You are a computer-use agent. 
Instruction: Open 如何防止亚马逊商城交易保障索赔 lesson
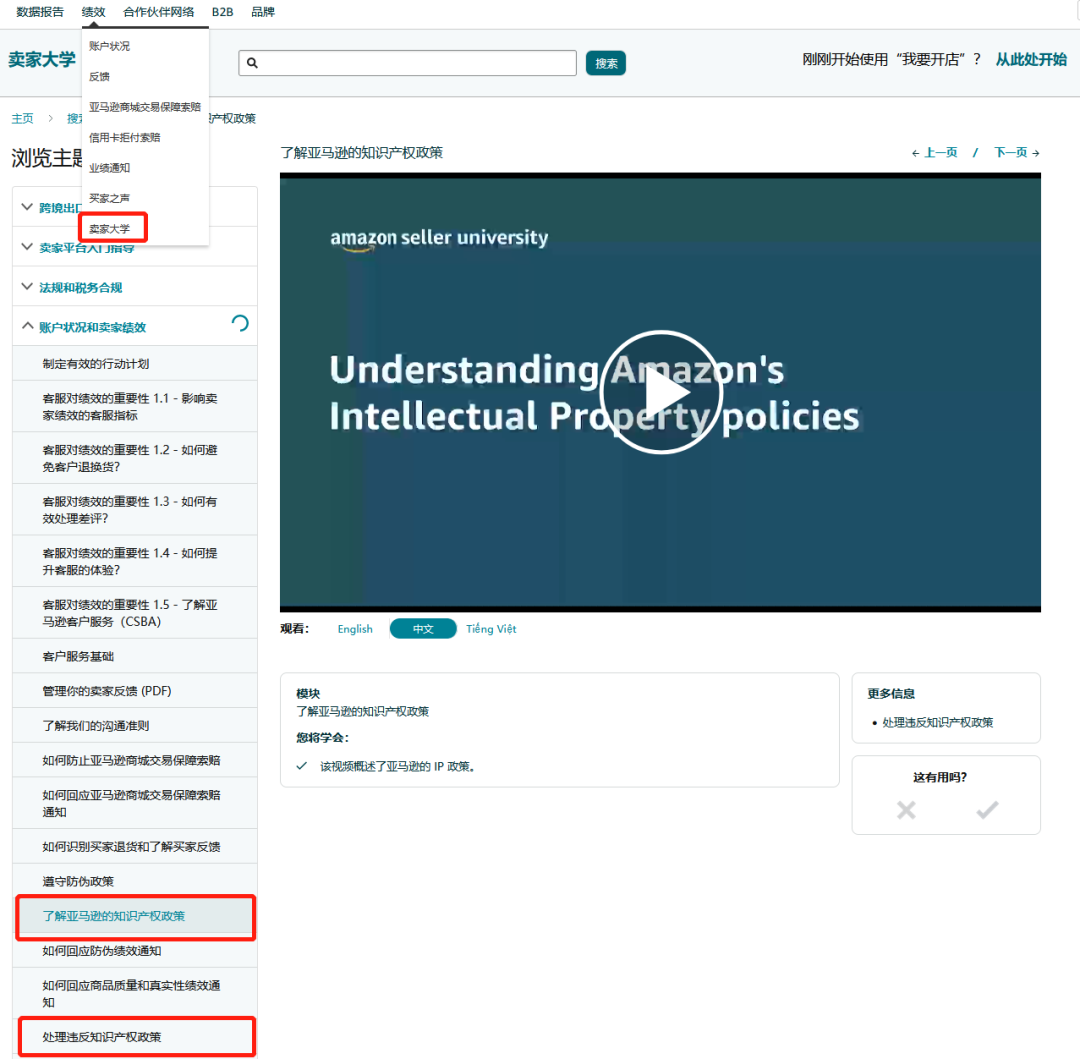[135, 760]
